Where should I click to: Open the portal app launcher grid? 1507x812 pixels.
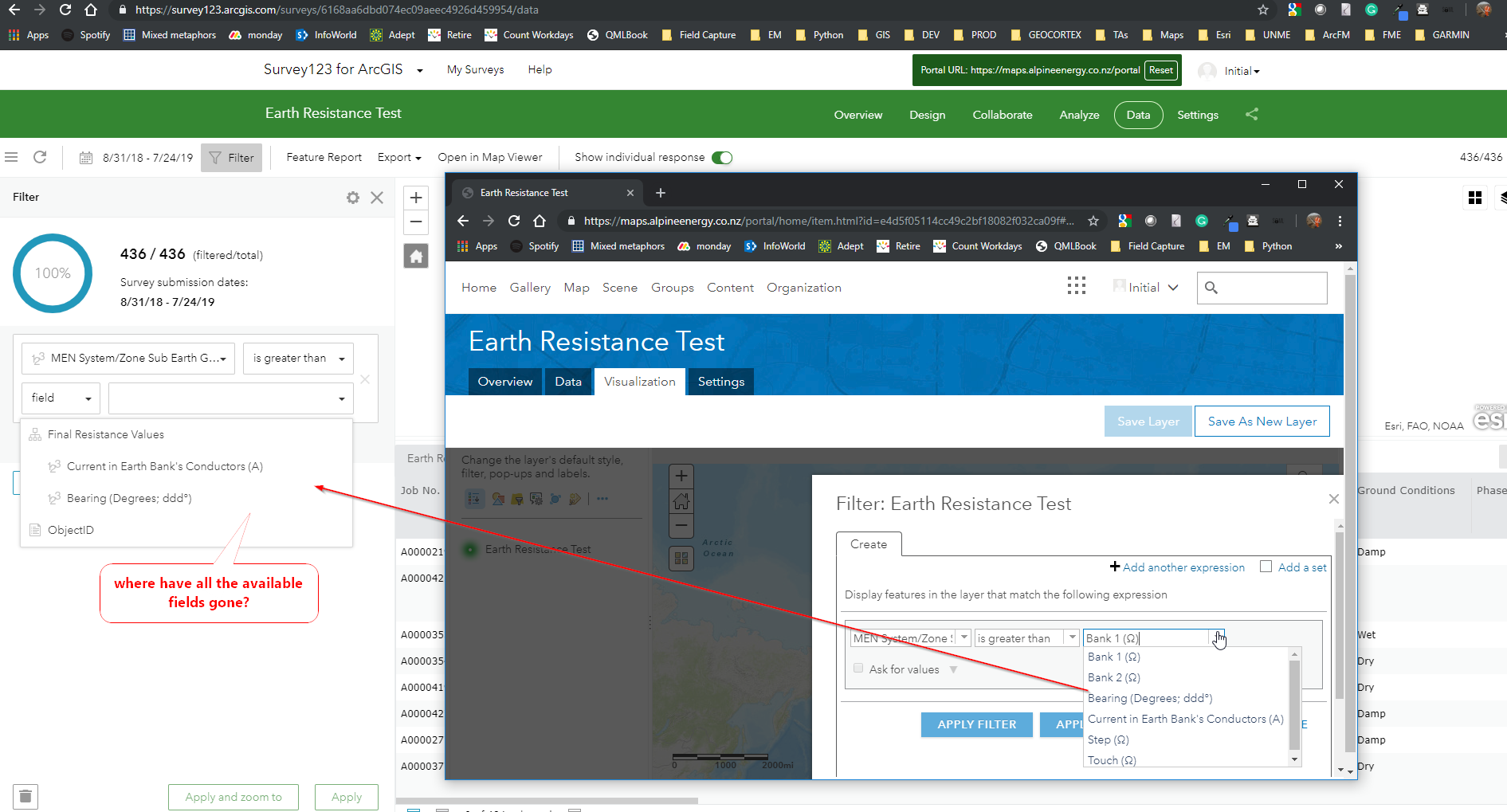[x=1077, y=287]
